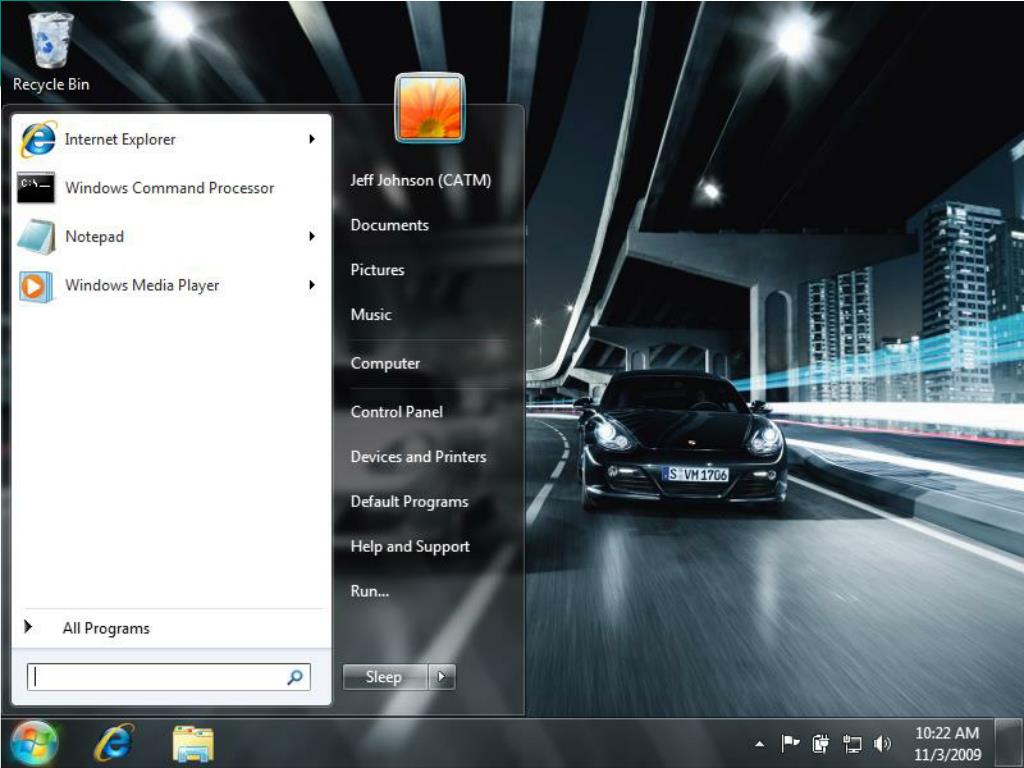Focus the Start menu search box

point(168,677)
